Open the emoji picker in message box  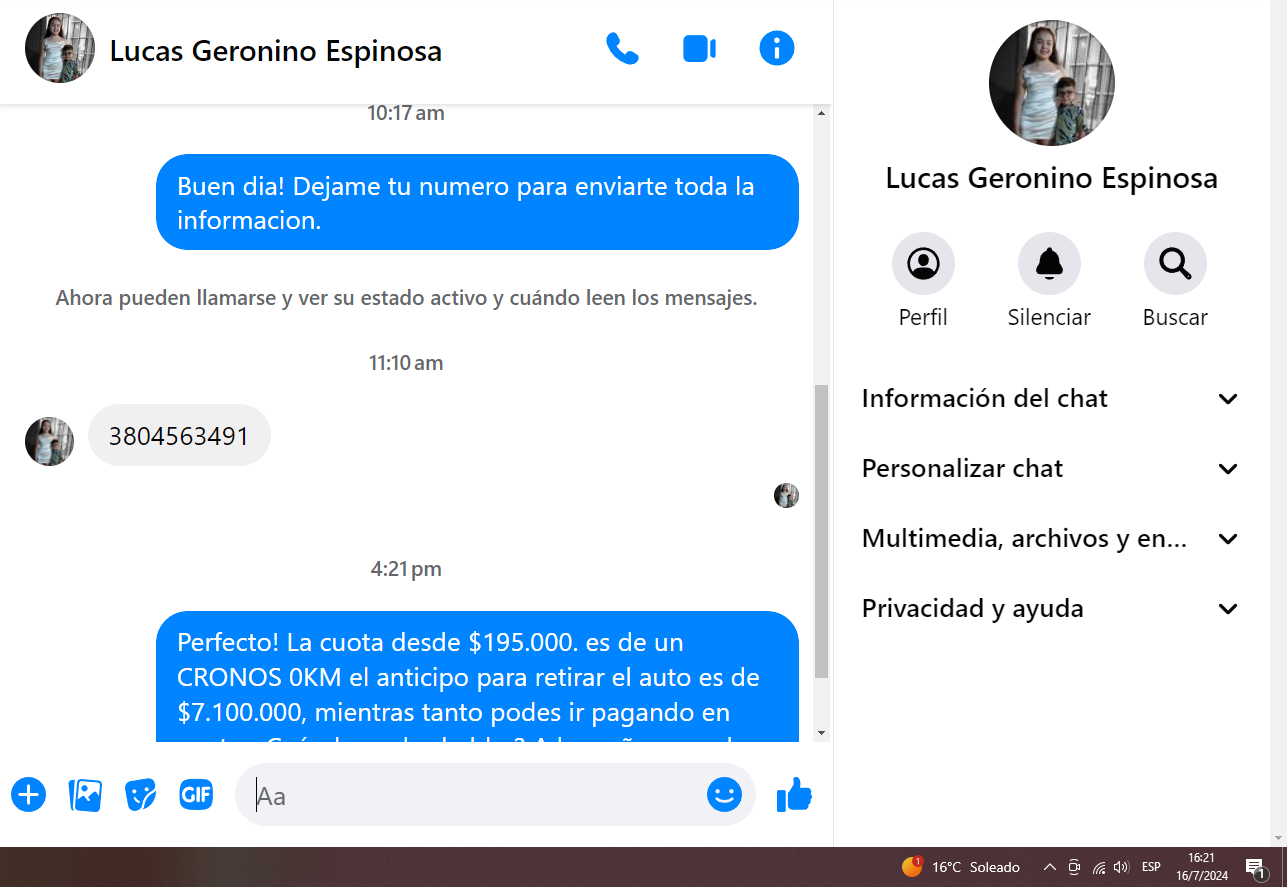pos(724,795)
